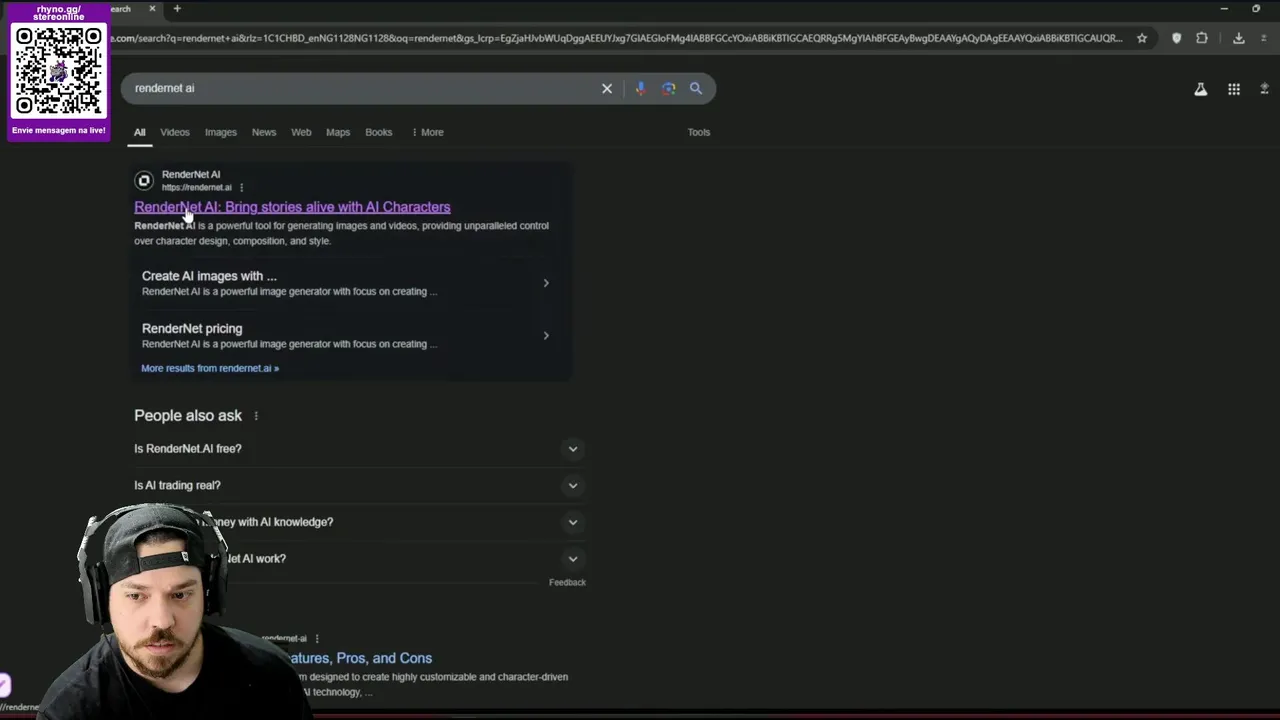Click the QR code overlay image
Image resolution: width=1280 pixels, height=720 pixels.
click(x=58, y=70)
